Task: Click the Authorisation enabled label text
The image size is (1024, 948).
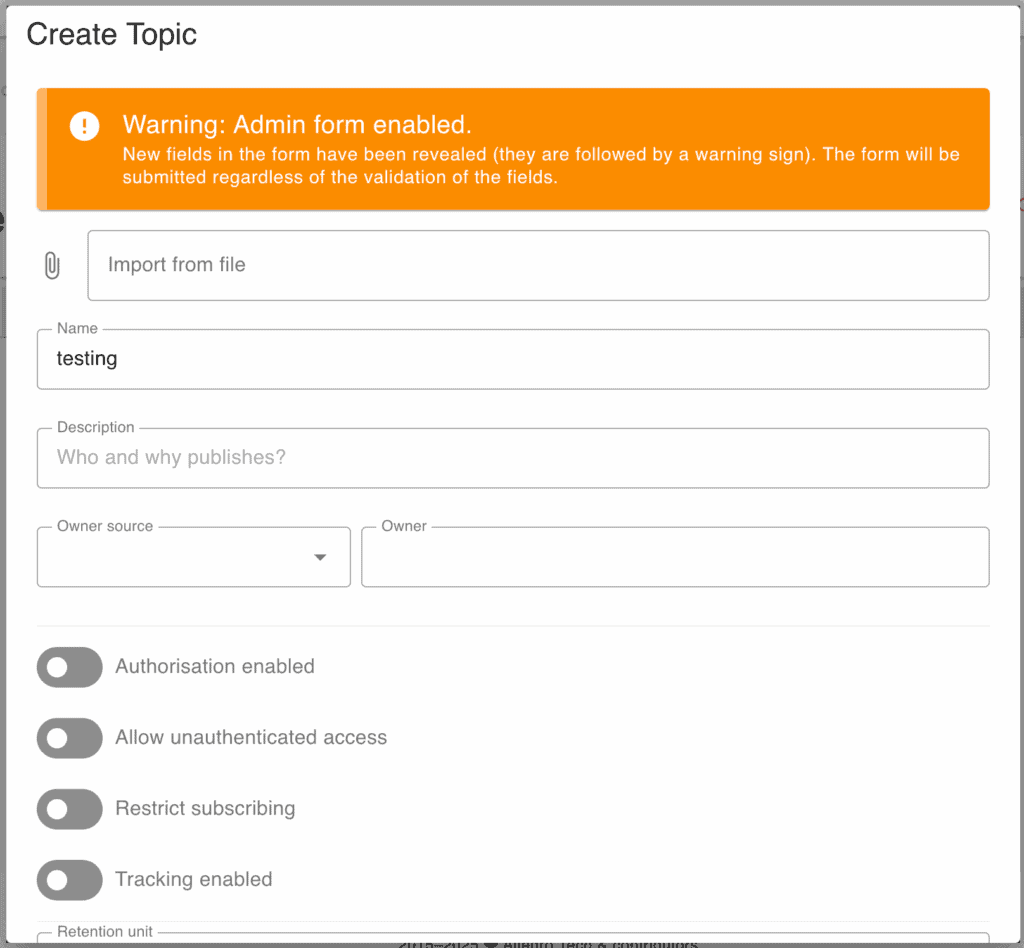Action: (x=215, y=667)
